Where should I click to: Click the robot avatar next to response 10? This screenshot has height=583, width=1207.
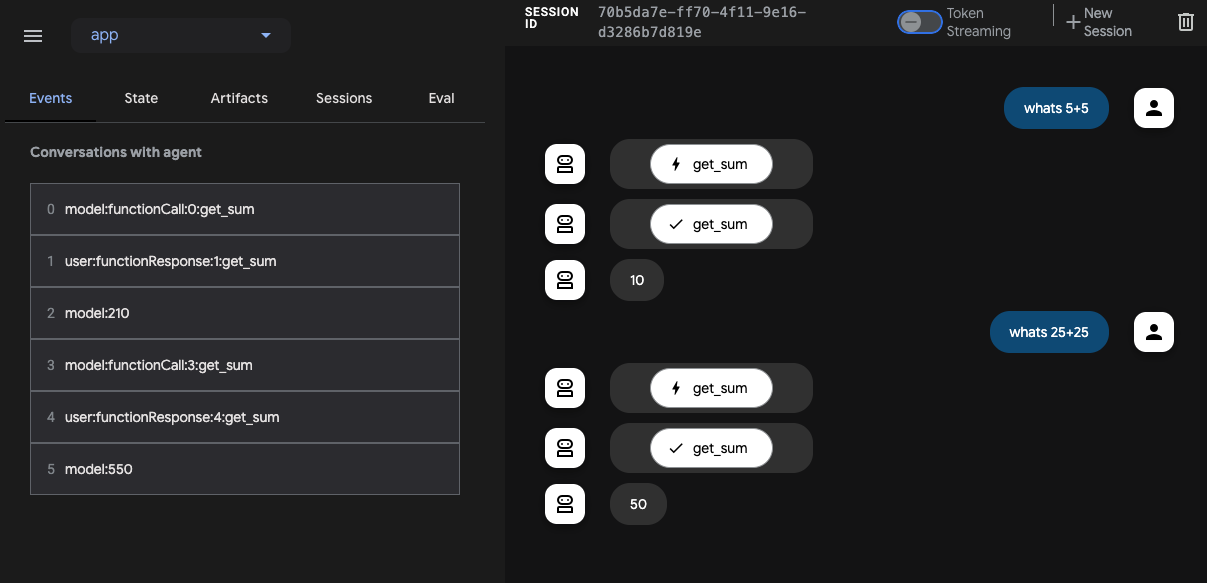coord(564,280)
